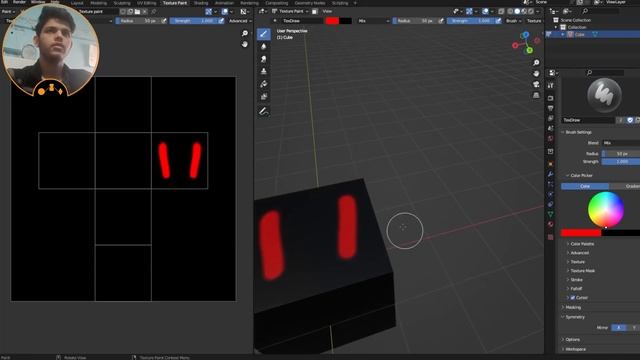640x360 pixels.
Task: Toggle the fake user shield on TexDraw brush
Action: (630, 120)
